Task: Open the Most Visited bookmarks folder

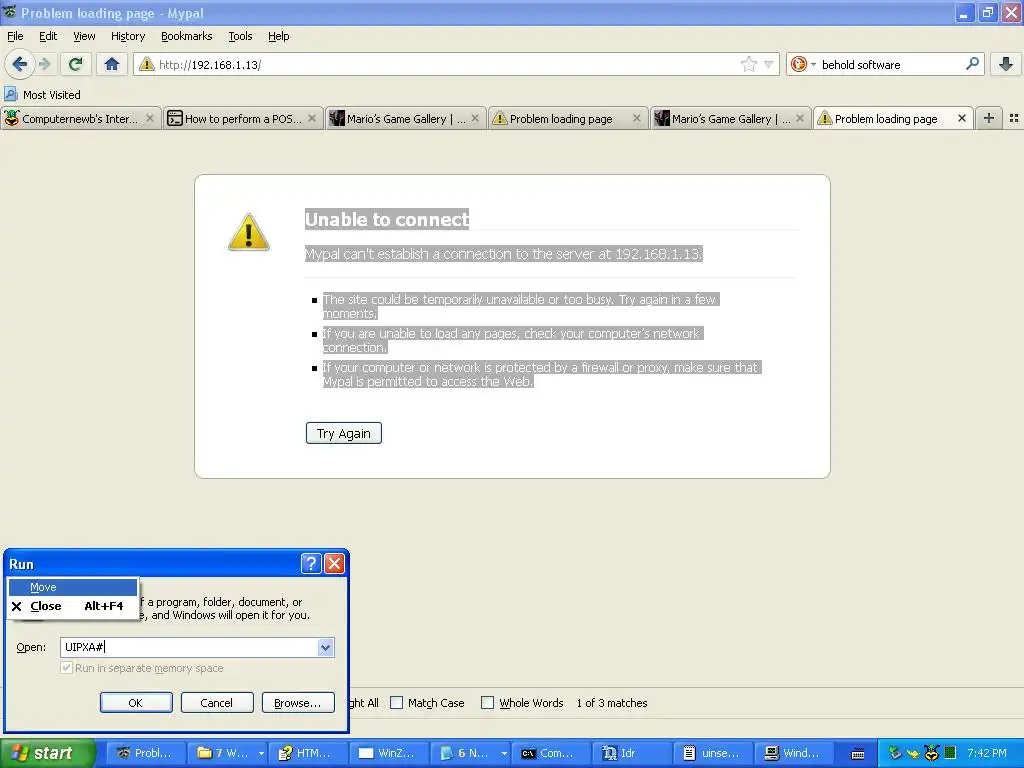Action: (42, 95)
